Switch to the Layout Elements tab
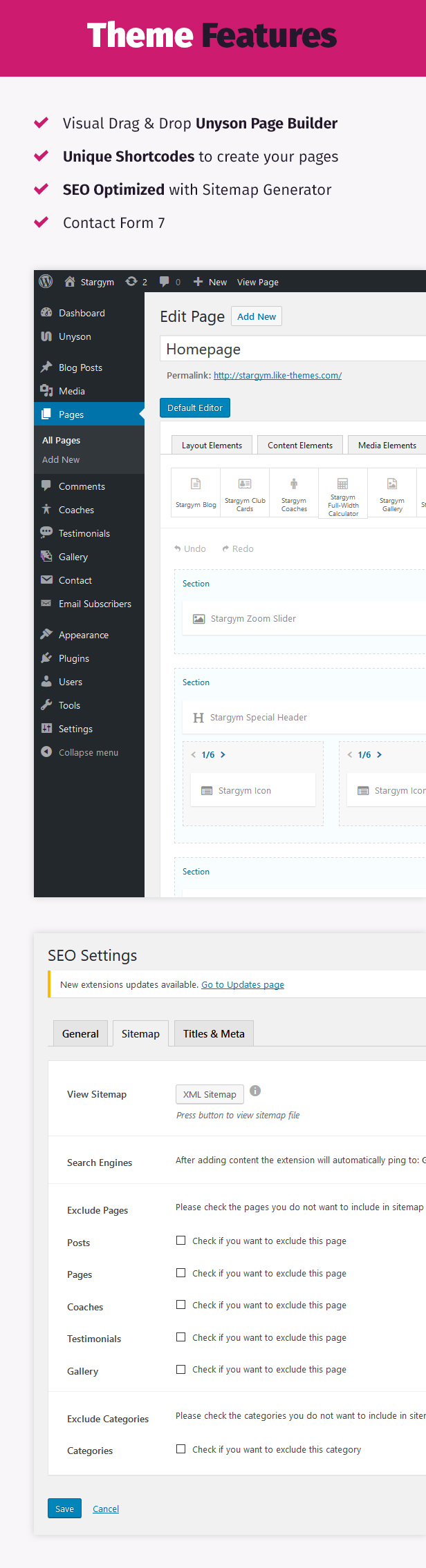This screenshot has width=426, height=1568. 212,446
